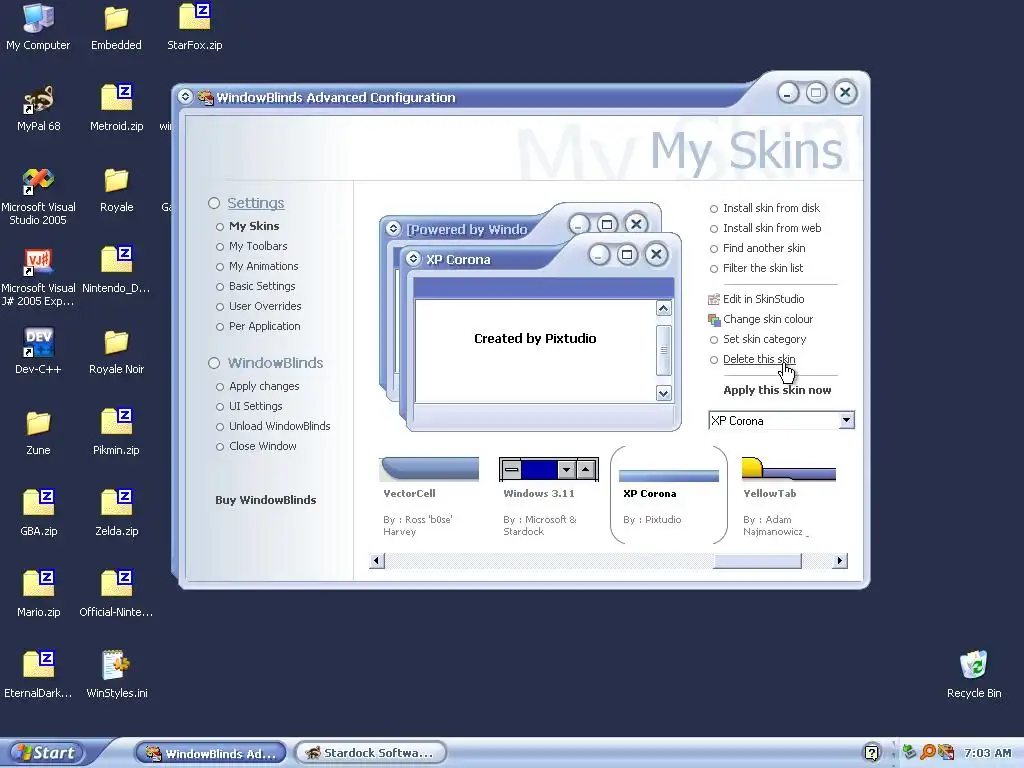Click Delete this skin link
Viewport: 1024px width, 768px height.
(x=759, y=359)
